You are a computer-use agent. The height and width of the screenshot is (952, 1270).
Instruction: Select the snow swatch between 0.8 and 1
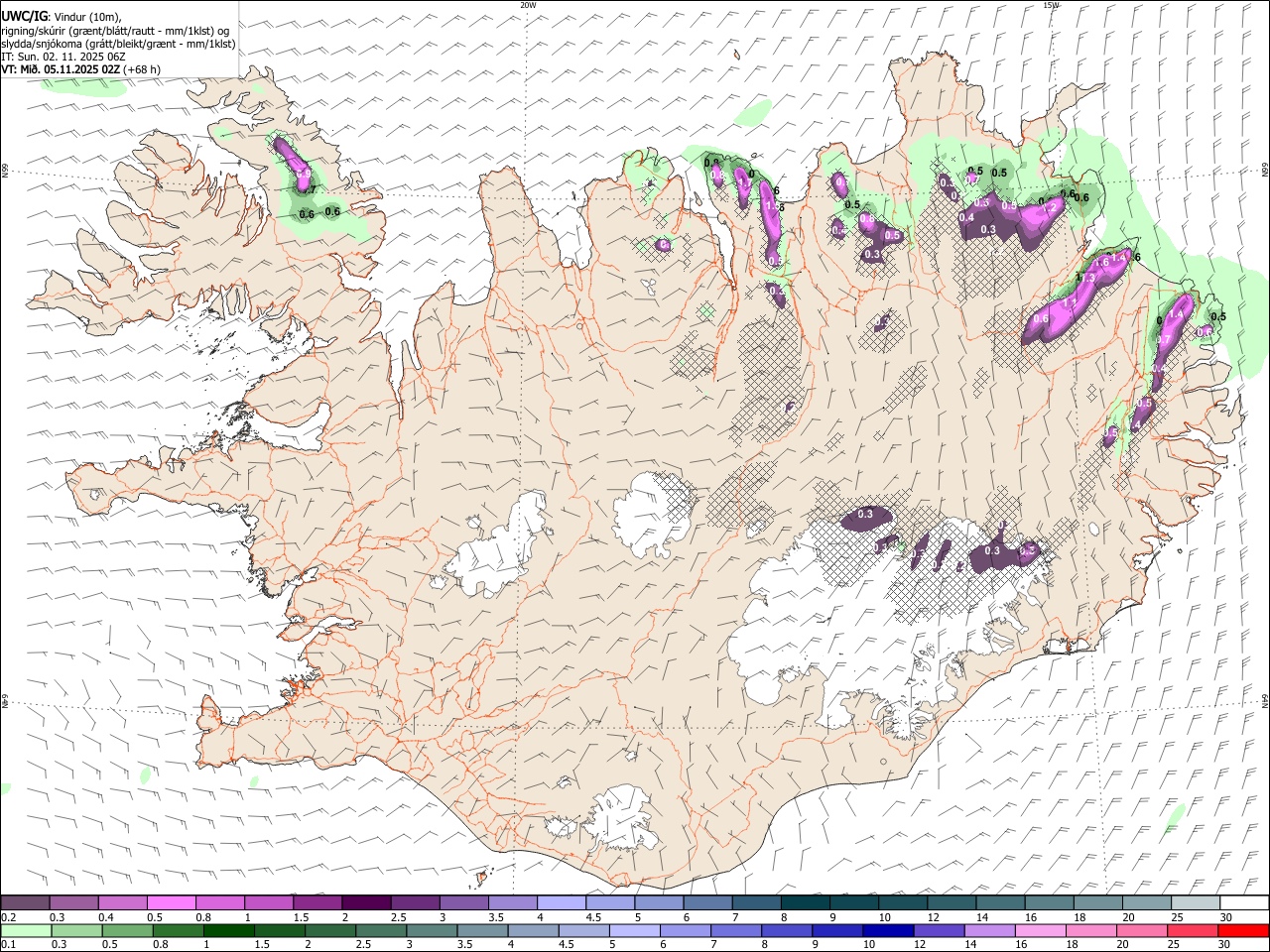[221, 902]
